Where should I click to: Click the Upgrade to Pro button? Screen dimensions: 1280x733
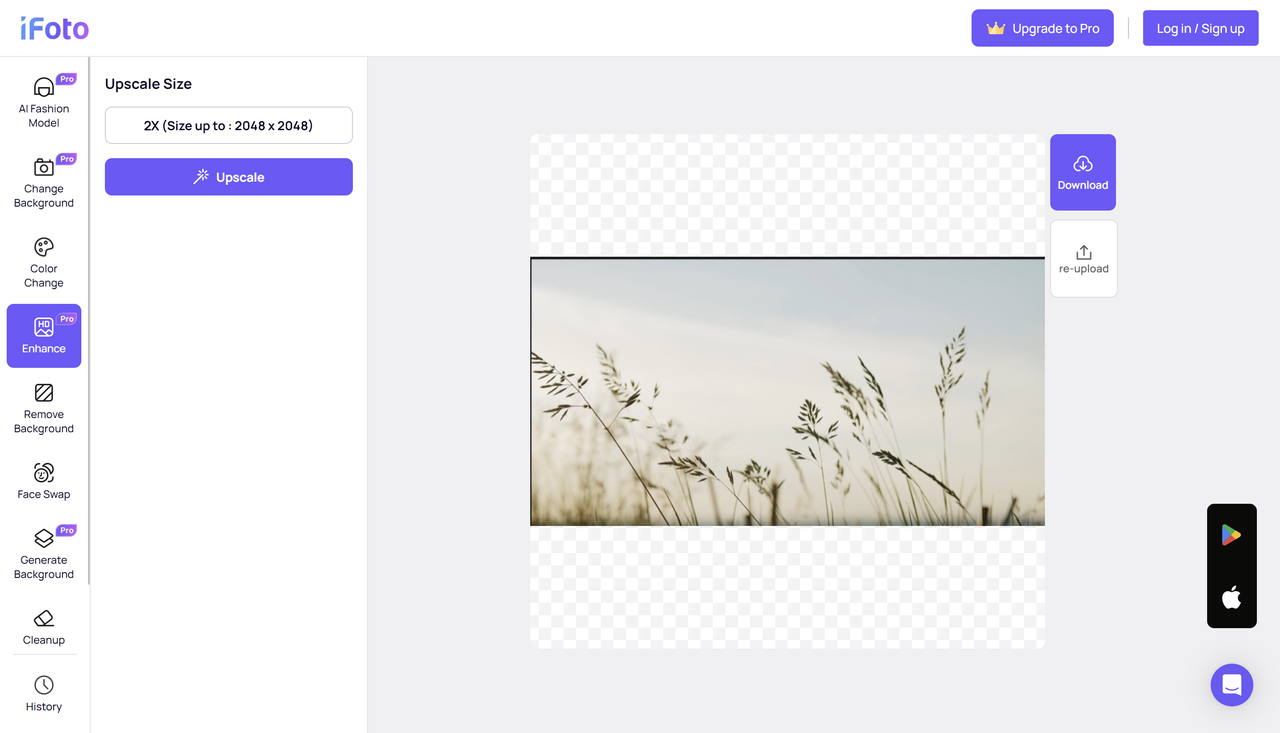point(1042,28)
